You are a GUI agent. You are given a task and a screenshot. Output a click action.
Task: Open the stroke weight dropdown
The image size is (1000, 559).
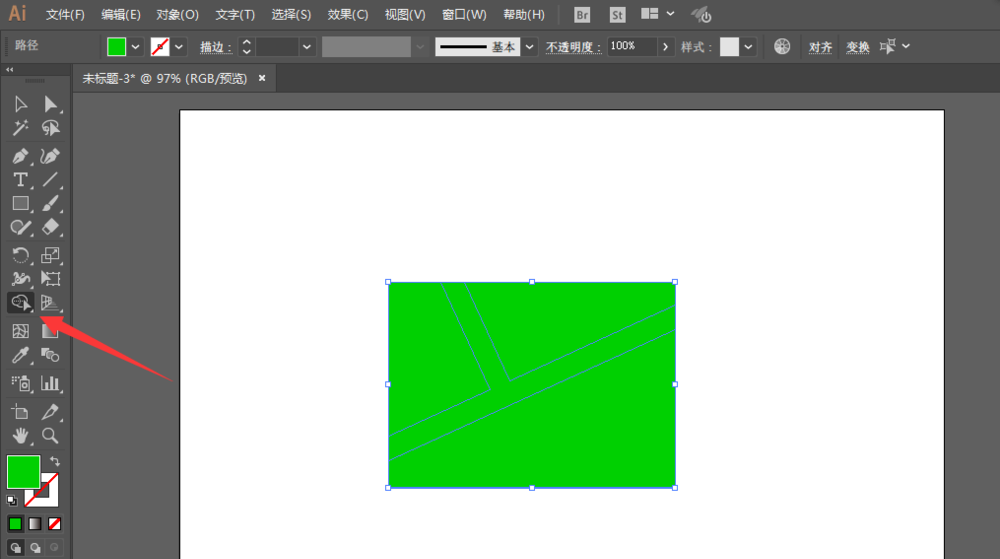click(307, 47)
